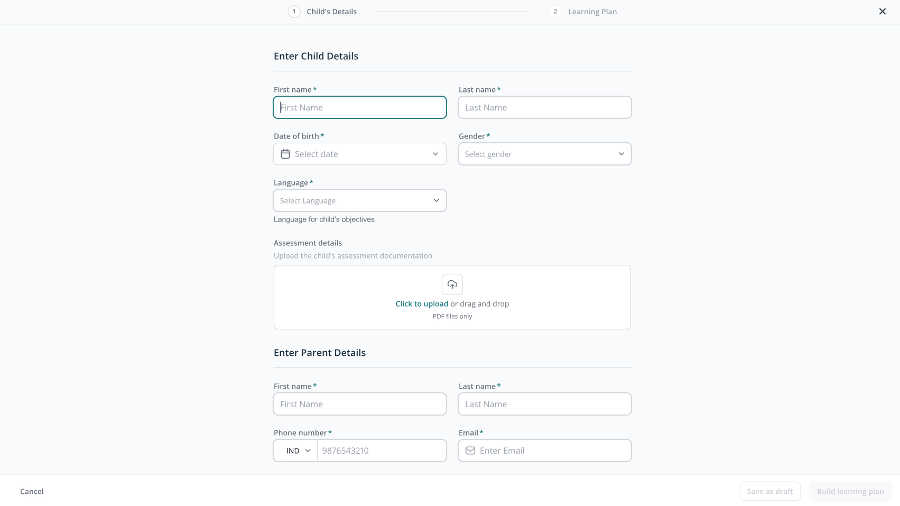Viewport: 900px width, 506px height.
Task: Click the phone number input field
Action: click(x=382, y=450)
